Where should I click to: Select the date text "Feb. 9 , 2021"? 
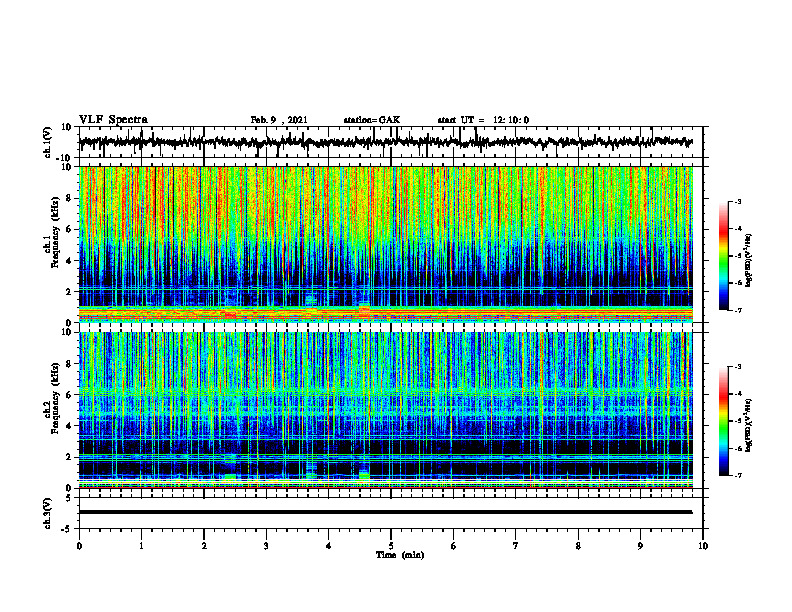(279, 120)
